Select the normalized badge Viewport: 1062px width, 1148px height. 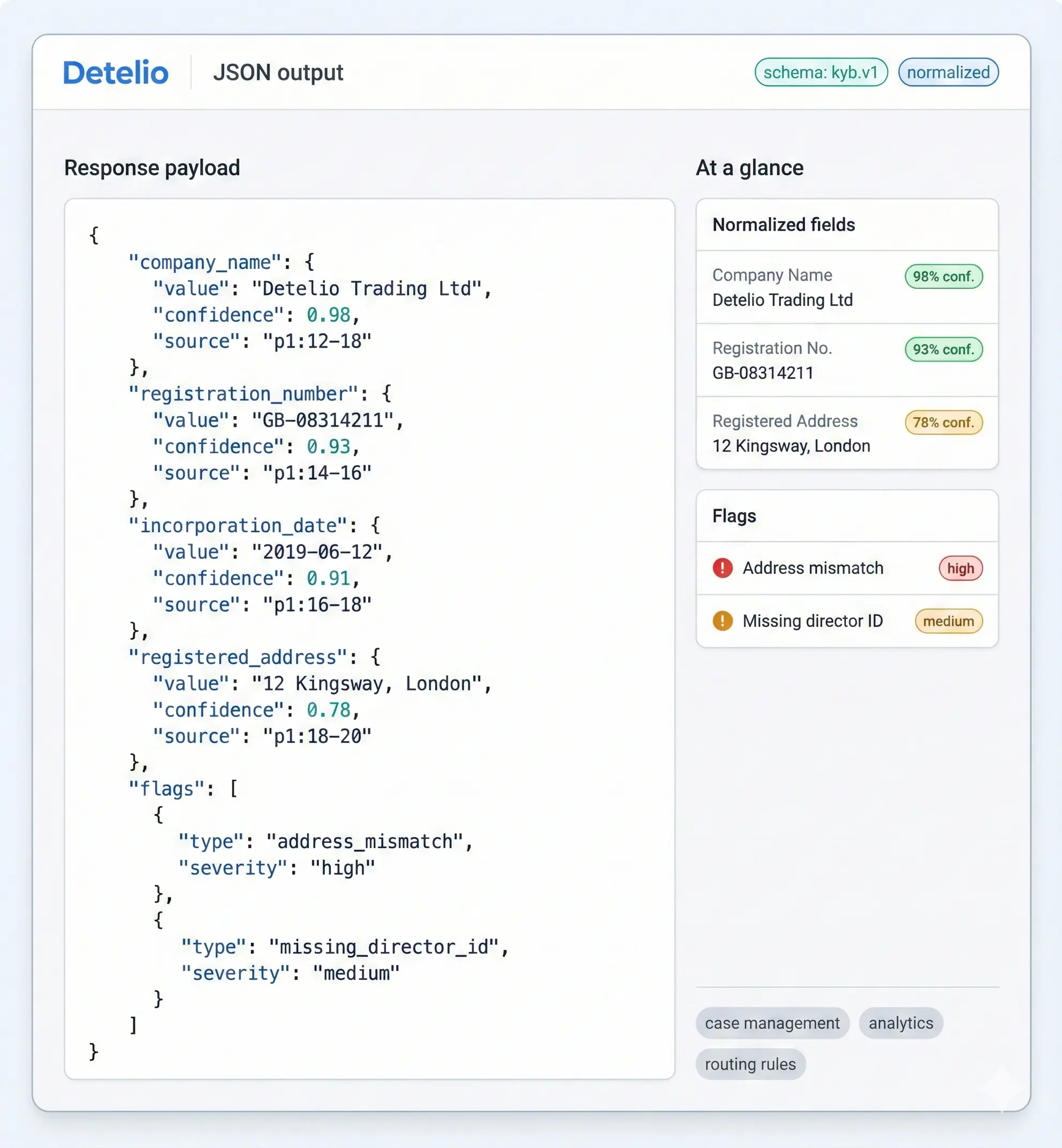tap(948, 72)
